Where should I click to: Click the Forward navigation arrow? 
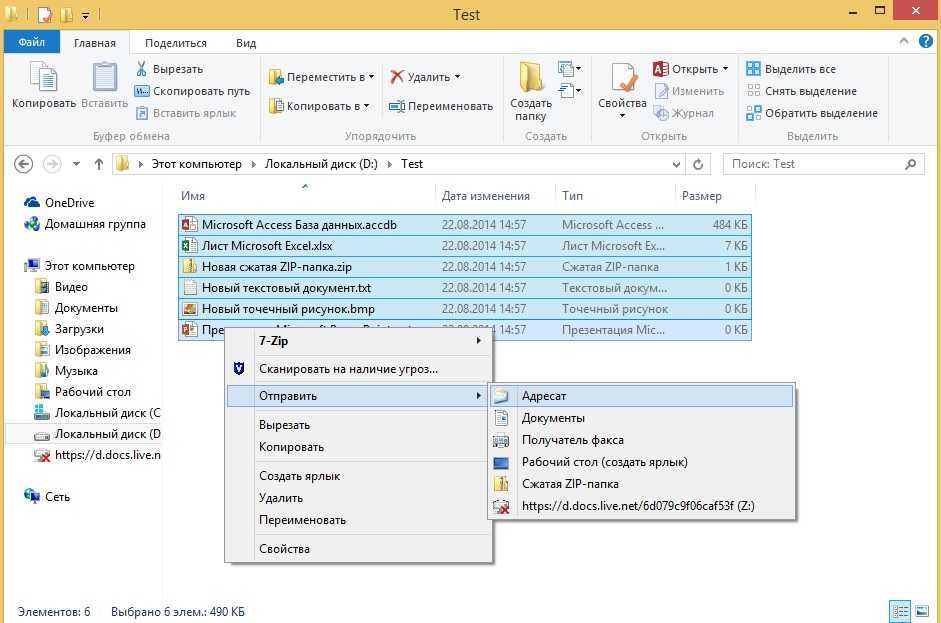click(52, 164)
